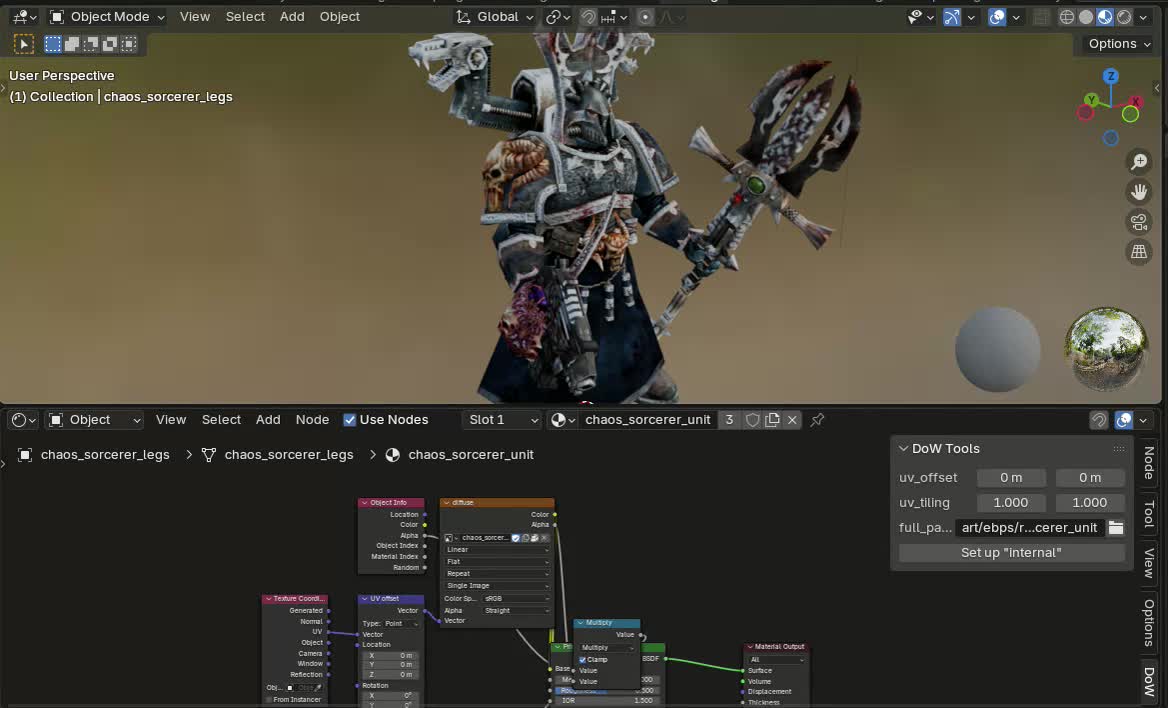The image size is (1168, 708).
Task: Browse materials with the sphere icon
Action: [562, 420]
